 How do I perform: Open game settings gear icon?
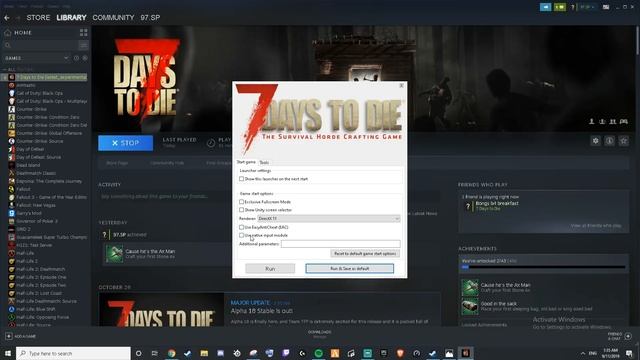coord(596,141)
